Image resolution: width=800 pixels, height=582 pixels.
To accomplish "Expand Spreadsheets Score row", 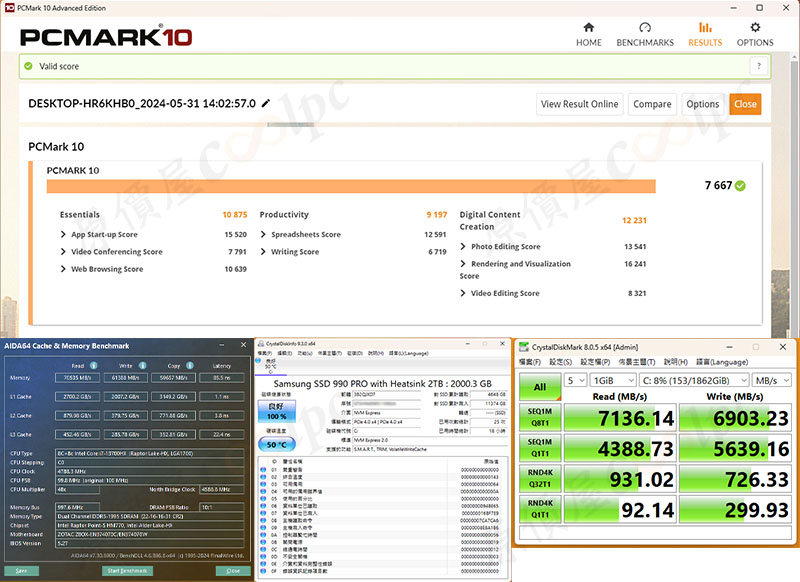I will [263, 234].
